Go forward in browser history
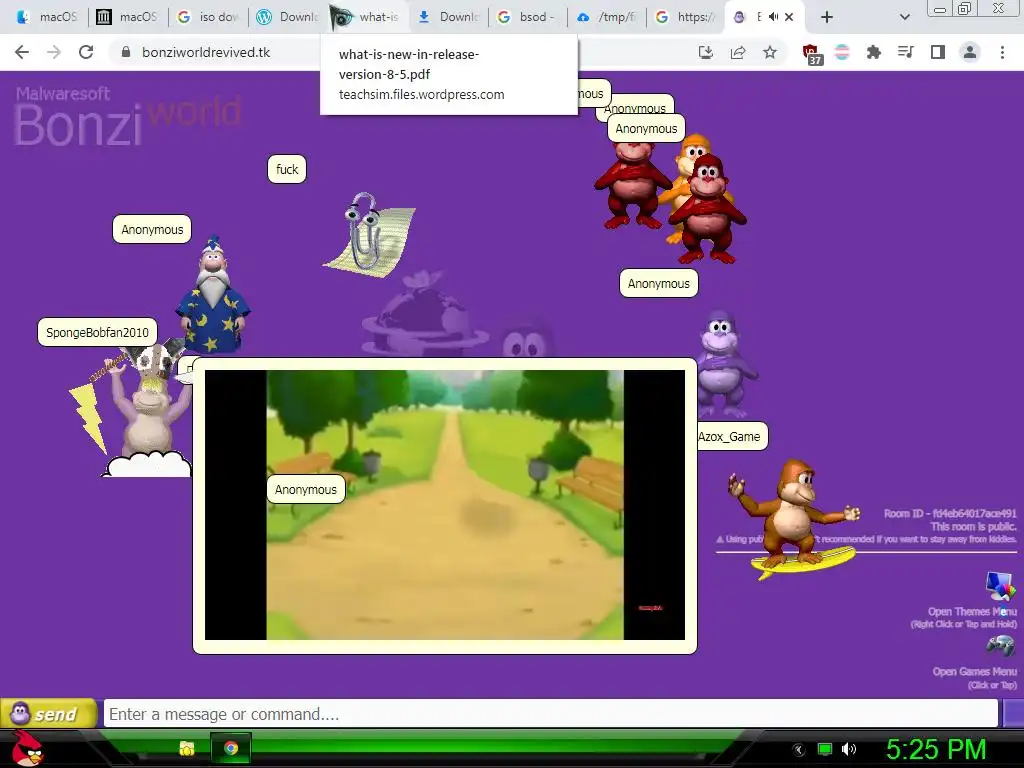Viewport: 1024px width, 768px height. point(54,52)
